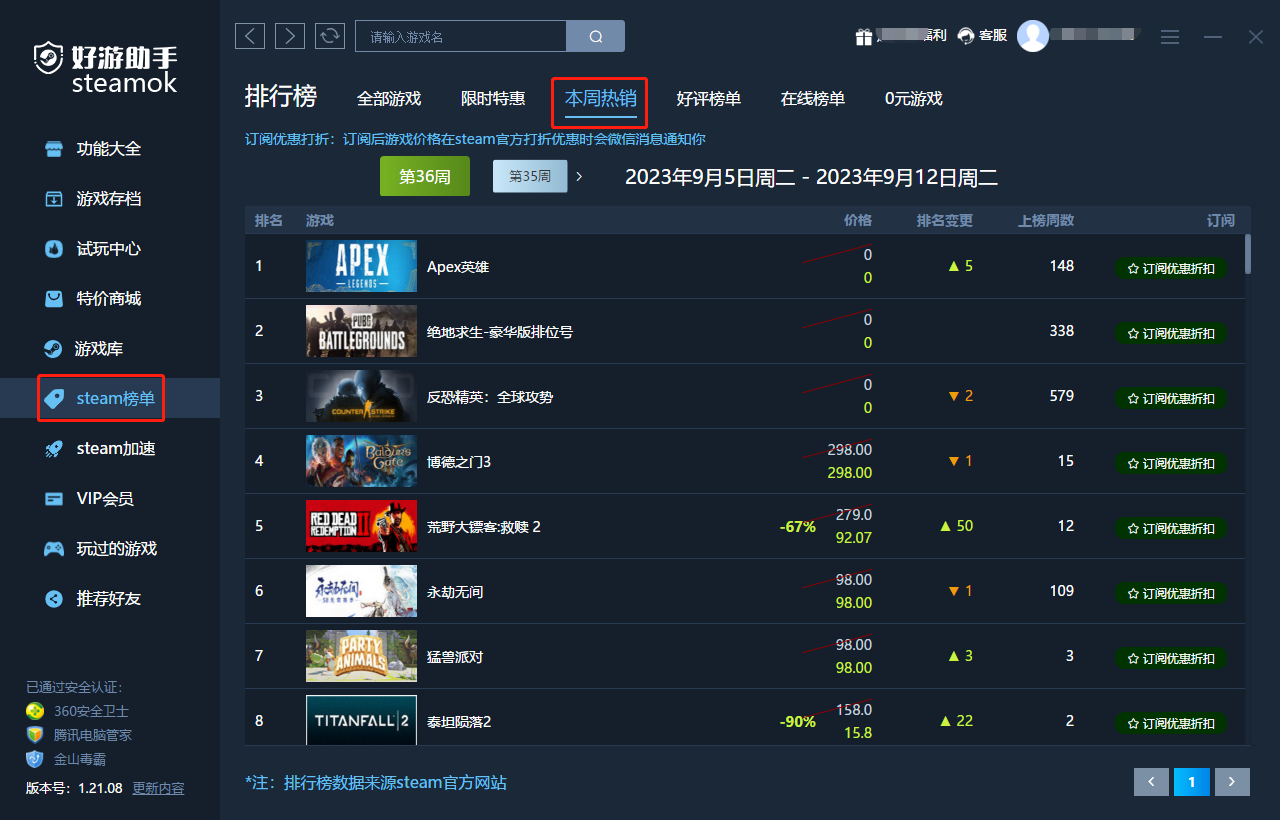Screen dimensions: 1280x820
Task: Select page 1 in pagination
Action: pos(1192,782)
